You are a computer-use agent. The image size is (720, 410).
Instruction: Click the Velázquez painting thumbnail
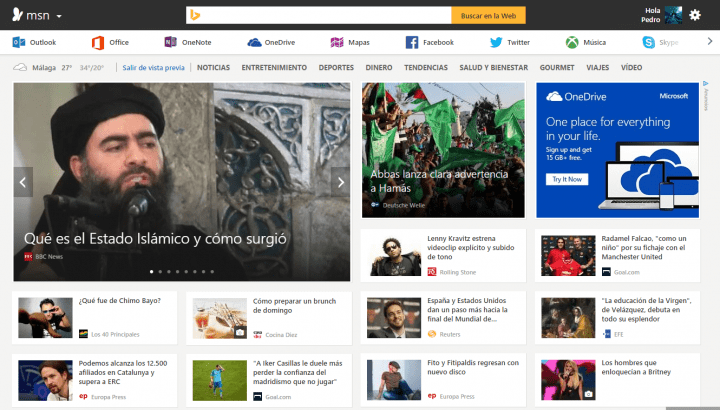click(x=568, y=318)
